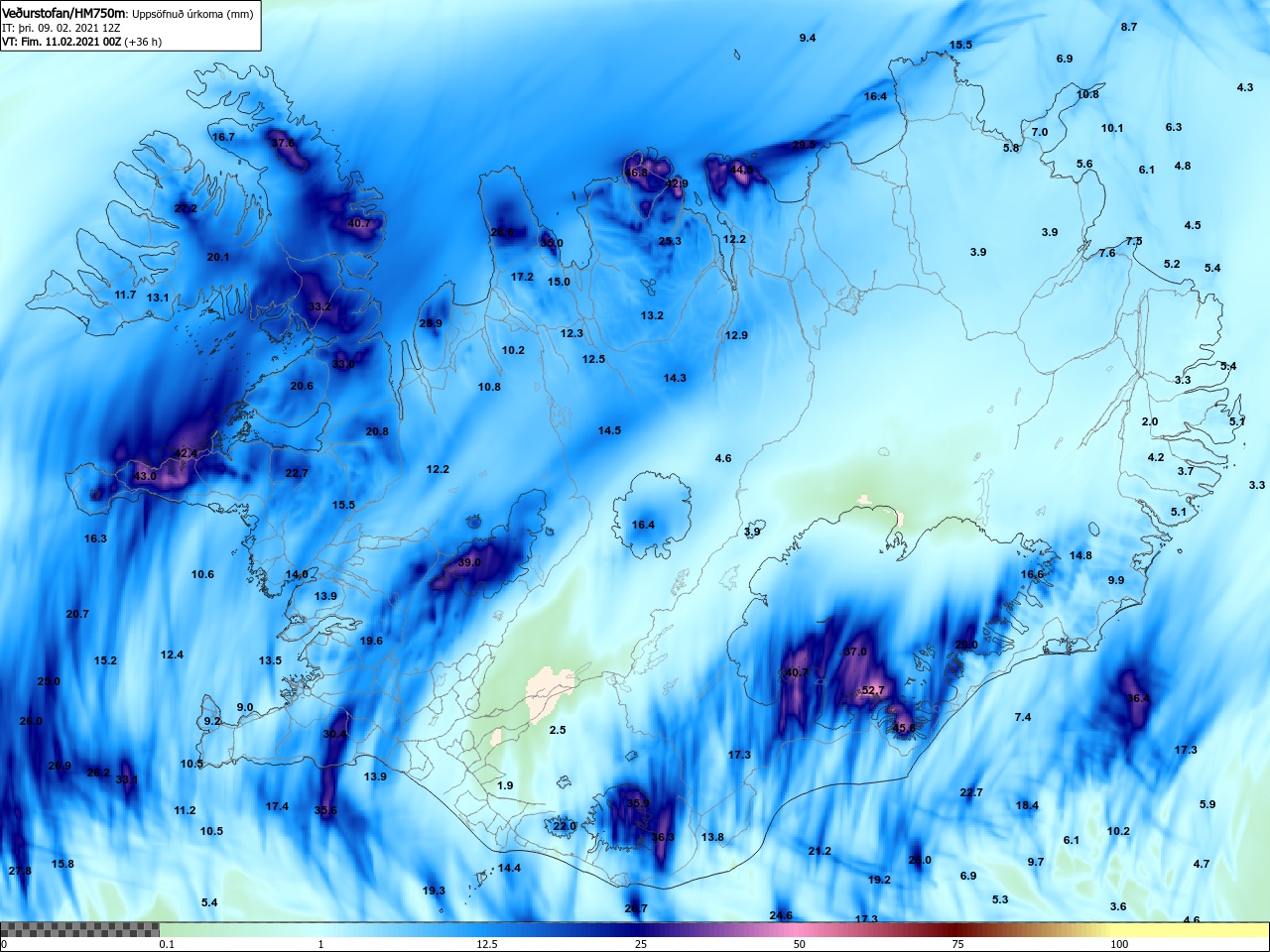Click the map value 28.9
Image resolution: width=1270 pixels, height=952 pixels.
tap(431, 323)
